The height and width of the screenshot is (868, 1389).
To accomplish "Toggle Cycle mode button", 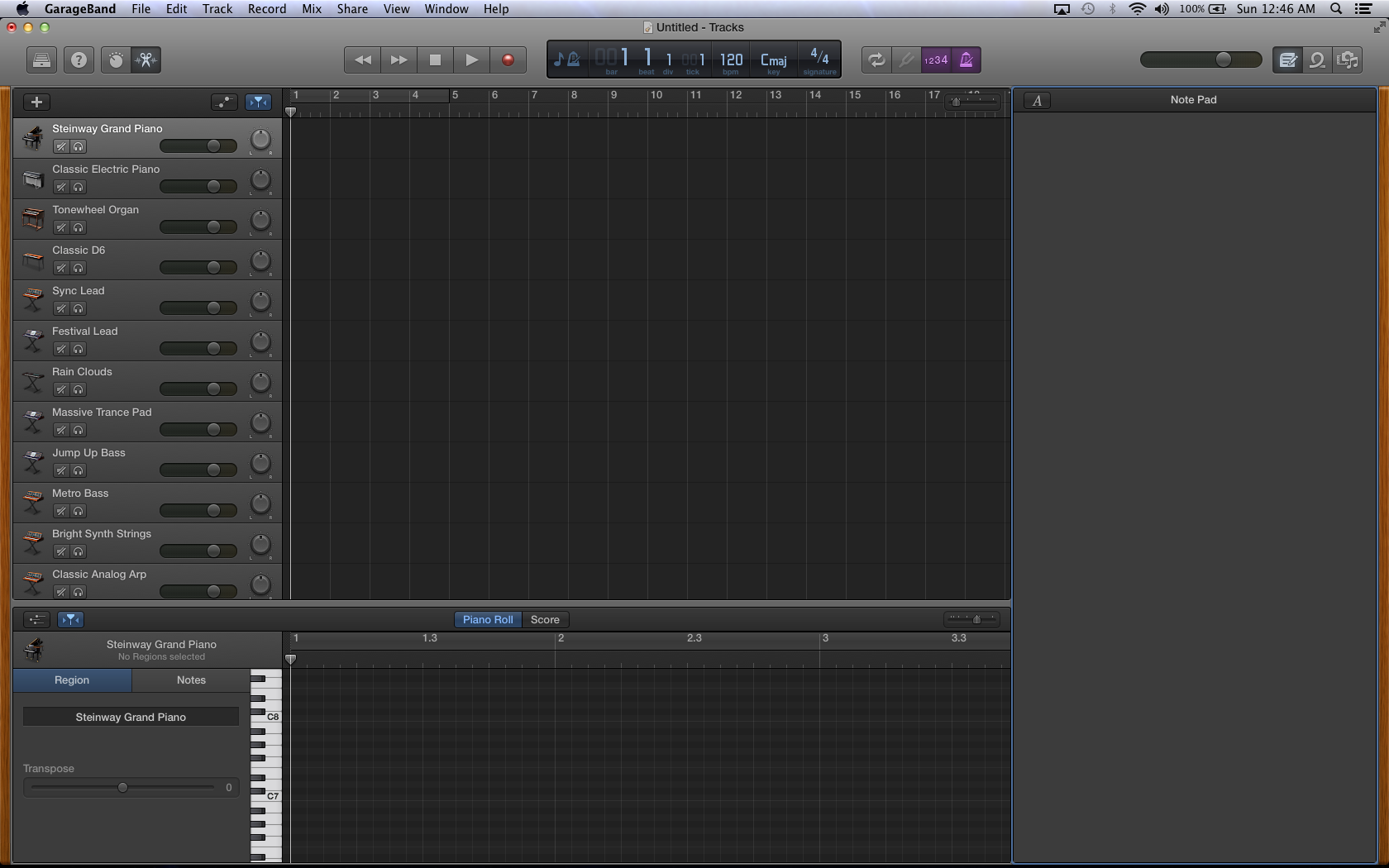I will coord(876,60).
